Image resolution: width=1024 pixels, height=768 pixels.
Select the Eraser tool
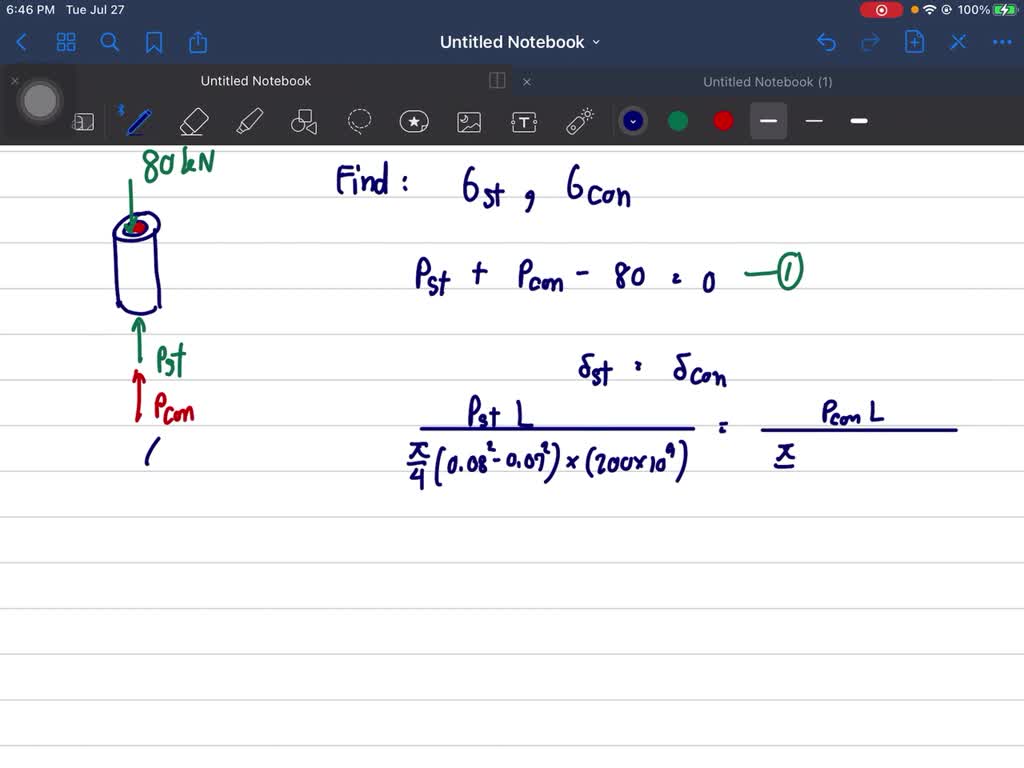tap(194, 121)
